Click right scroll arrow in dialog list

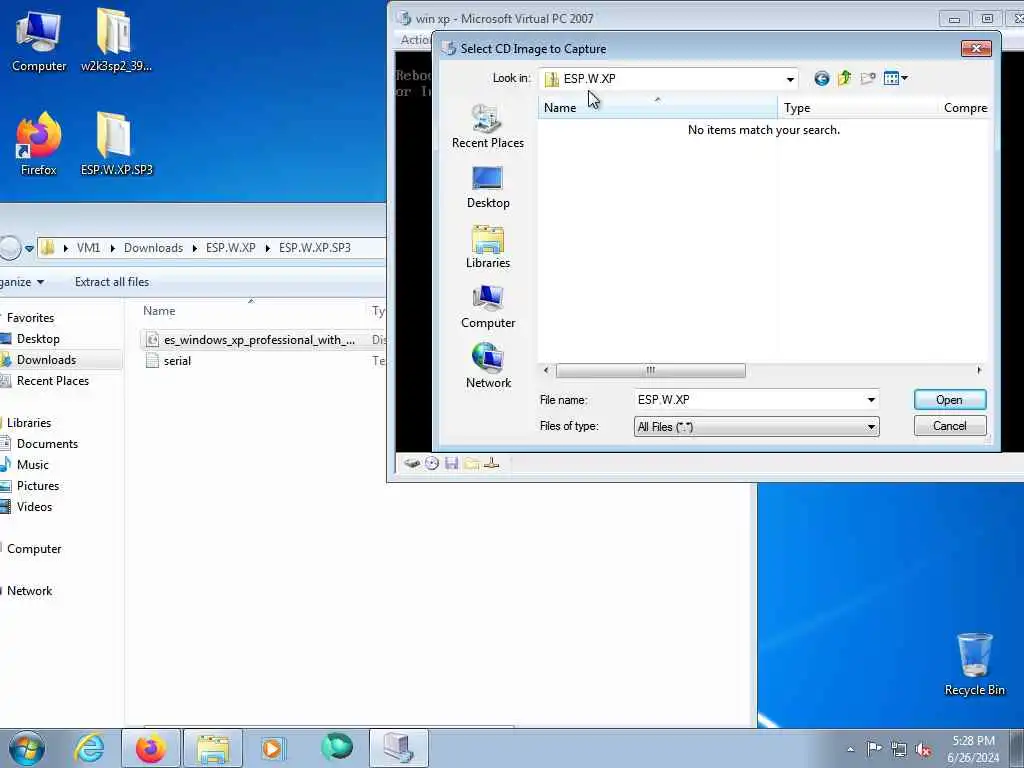pos(979,370)
